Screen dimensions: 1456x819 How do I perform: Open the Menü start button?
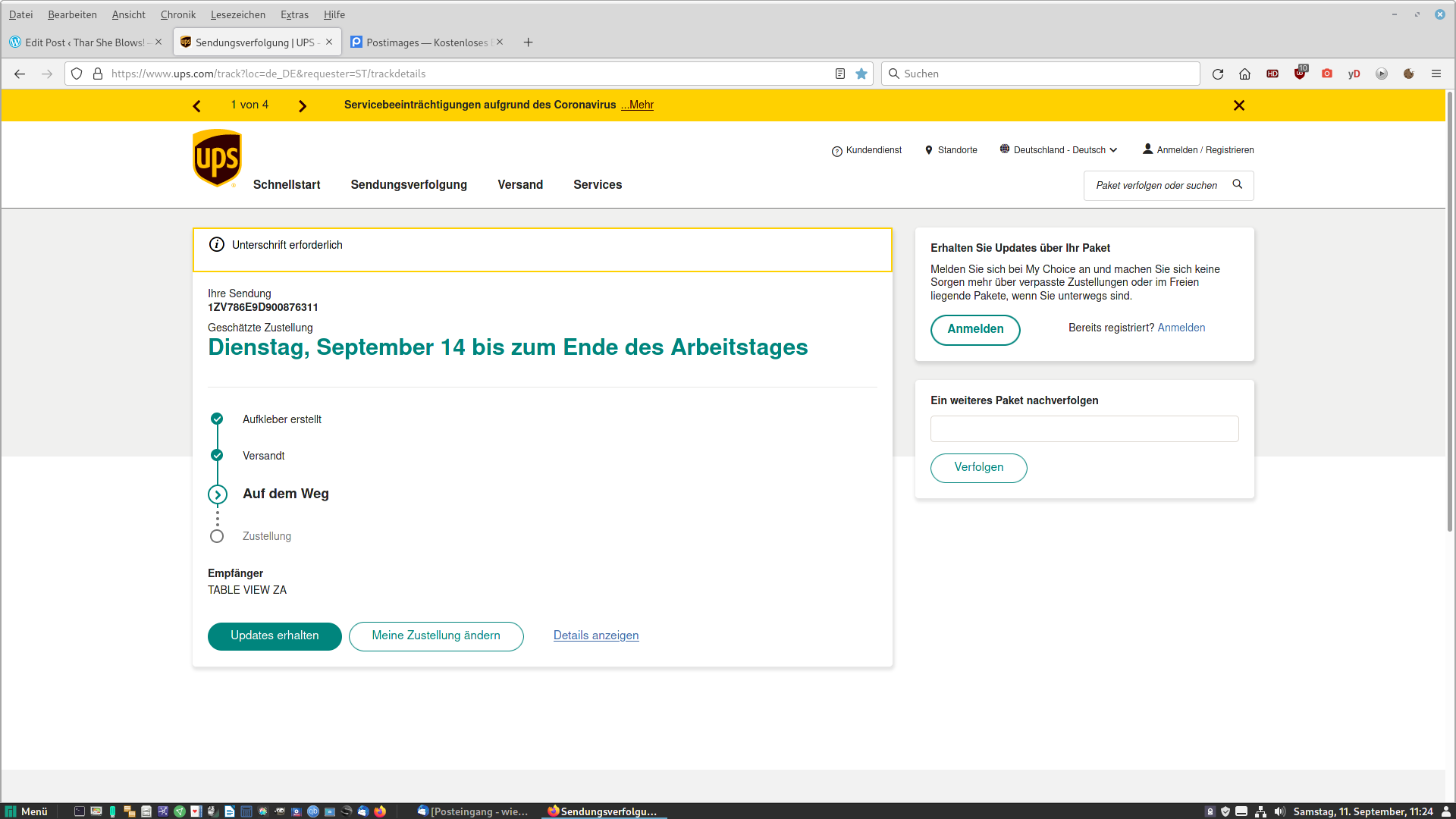coord(27,811)
